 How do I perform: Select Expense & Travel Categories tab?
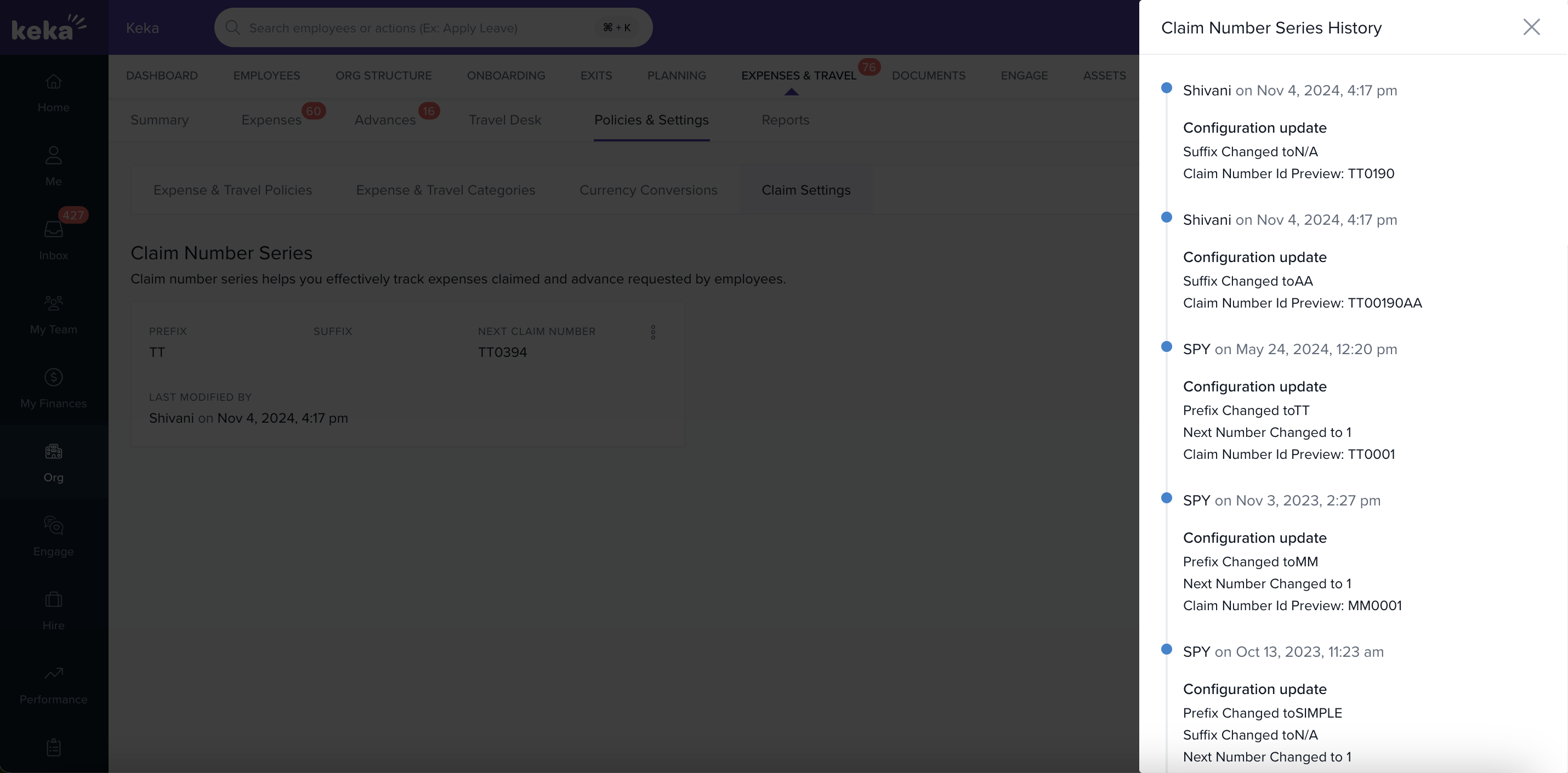[x=446, y=190]
